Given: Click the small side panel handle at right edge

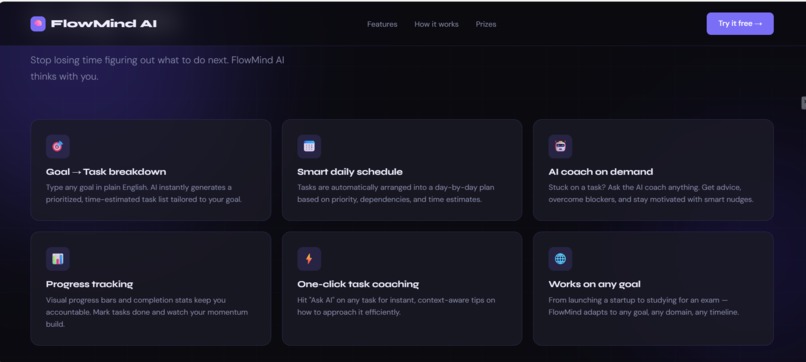Looking at the screenshot, I should (x=803, y=103).
